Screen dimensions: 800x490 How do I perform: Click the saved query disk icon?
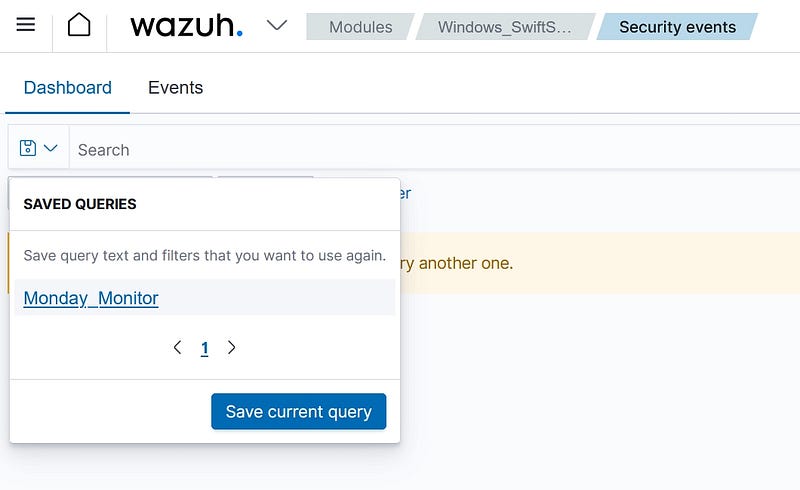pos(28,149)
